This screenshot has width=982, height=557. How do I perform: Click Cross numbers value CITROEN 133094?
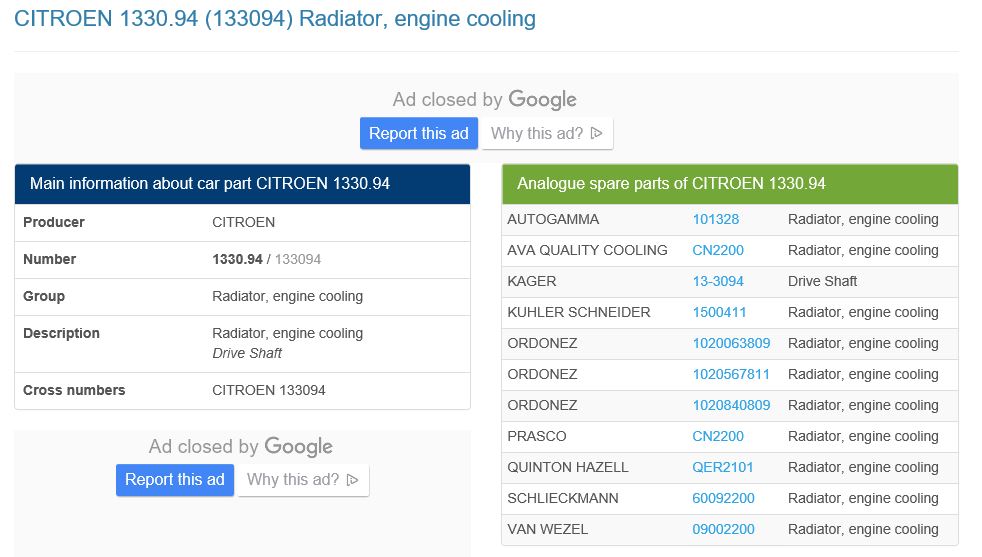tap(269, 390)
